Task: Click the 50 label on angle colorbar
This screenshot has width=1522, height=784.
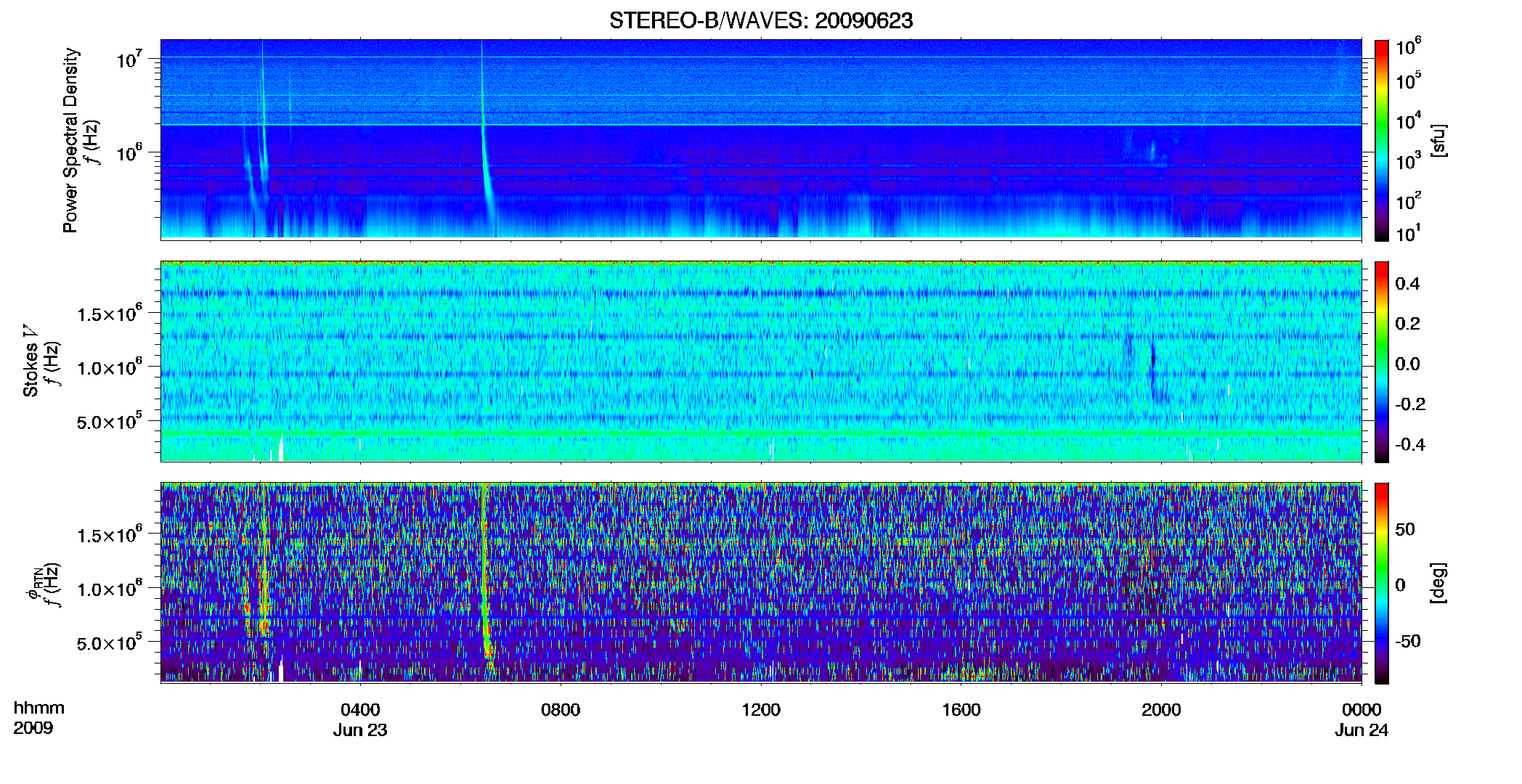Action: pyautogui.click(x=1405, y=529)
